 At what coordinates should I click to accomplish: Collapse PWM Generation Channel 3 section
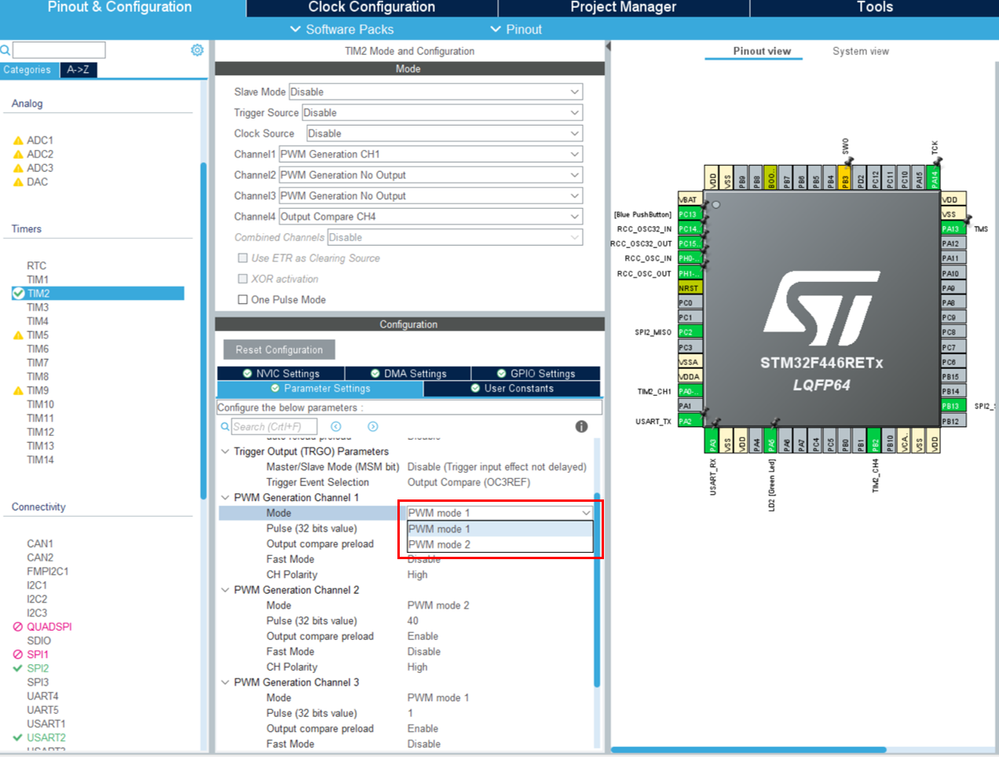click(226, 682)
